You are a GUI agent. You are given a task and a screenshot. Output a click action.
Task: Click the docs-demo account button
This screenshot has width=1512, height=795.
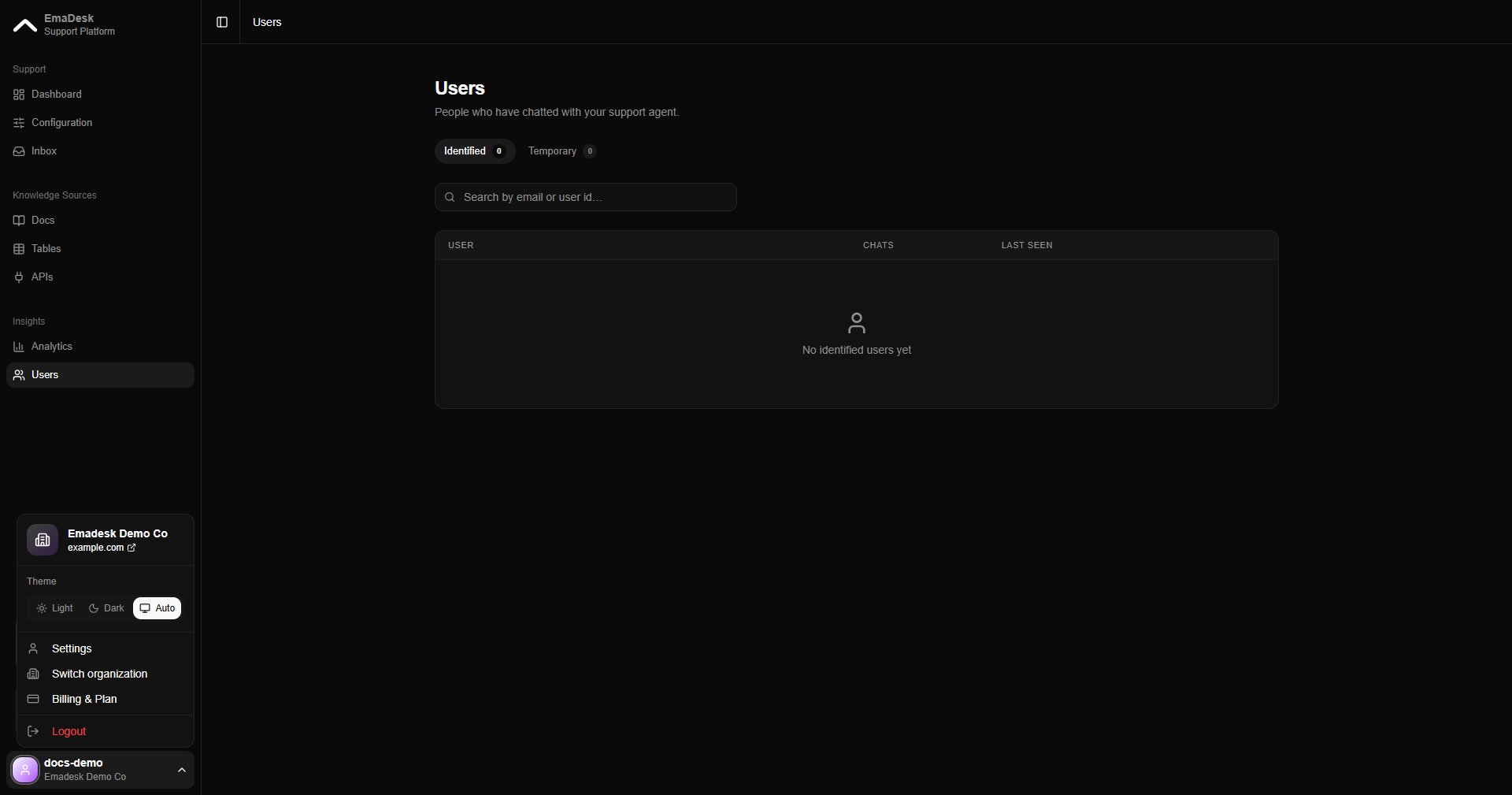100,770
